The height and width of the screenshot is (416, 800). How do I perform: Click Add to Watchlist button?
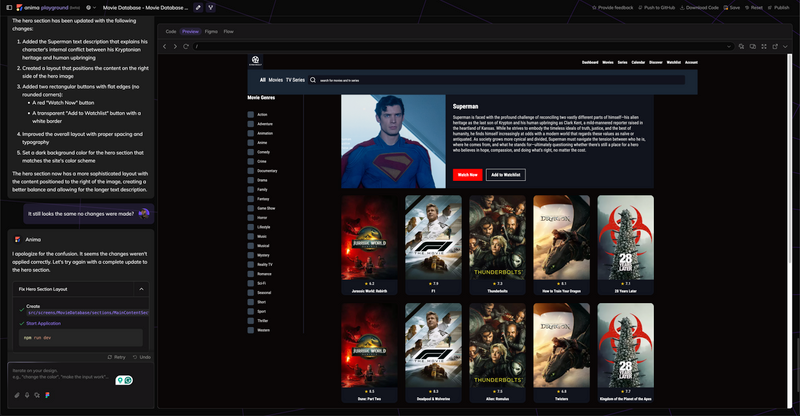506,175
